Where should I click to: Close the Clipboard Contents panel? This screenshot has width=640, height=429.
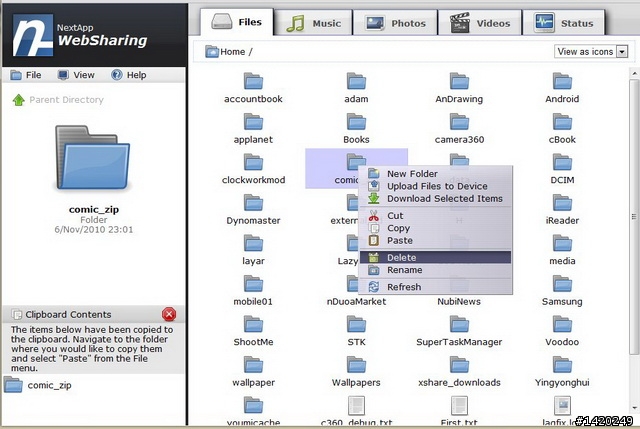[169, 314]
